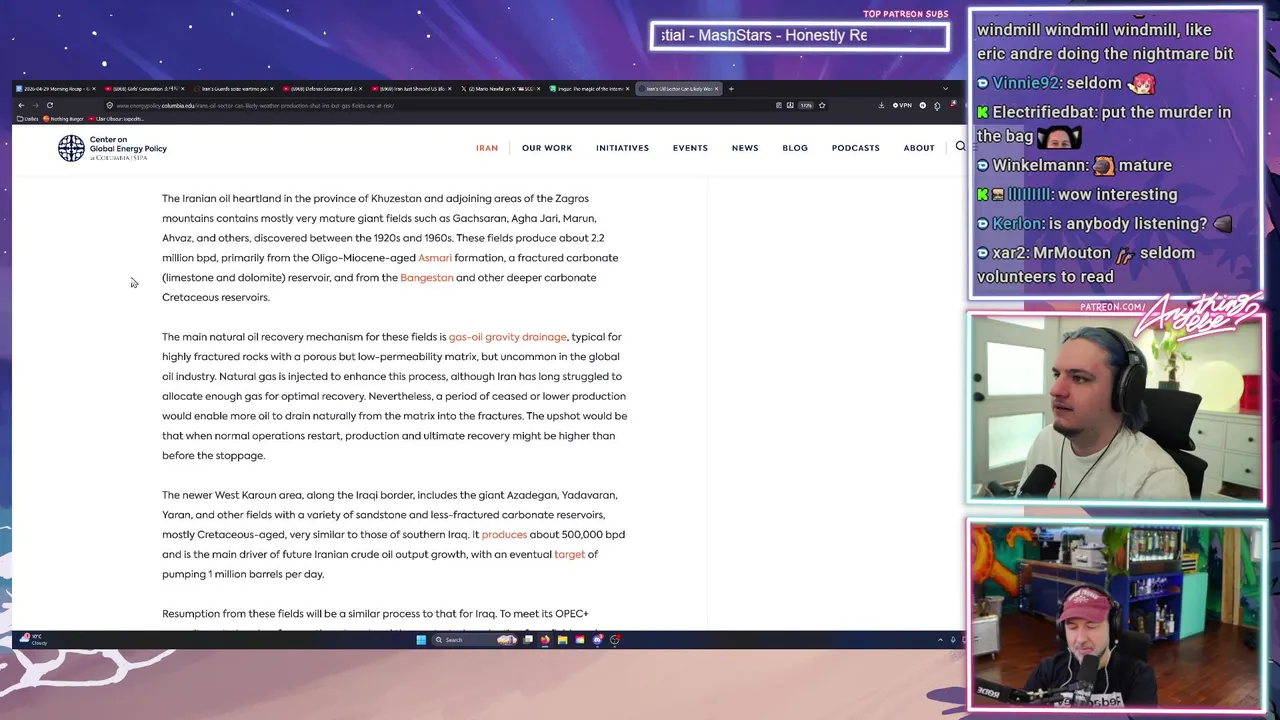The width and height of the screenshot is (1280, 720).
Task: Open the site search magnifier icon
Action: pyautogui.click(x=960, y=147)
